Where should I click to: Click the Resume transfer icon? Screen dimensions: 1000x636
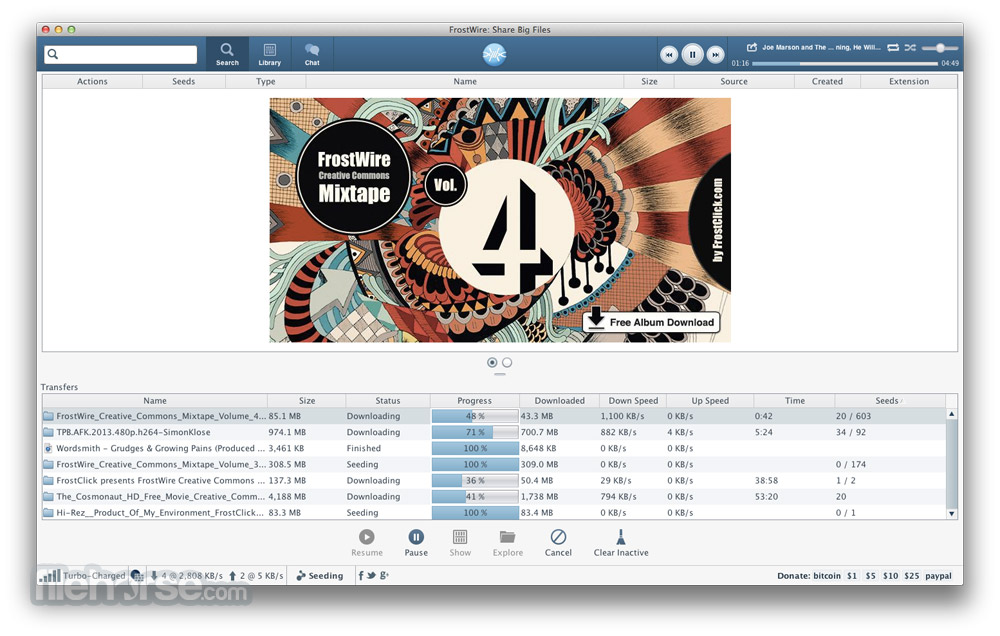(x=367, y=536)
